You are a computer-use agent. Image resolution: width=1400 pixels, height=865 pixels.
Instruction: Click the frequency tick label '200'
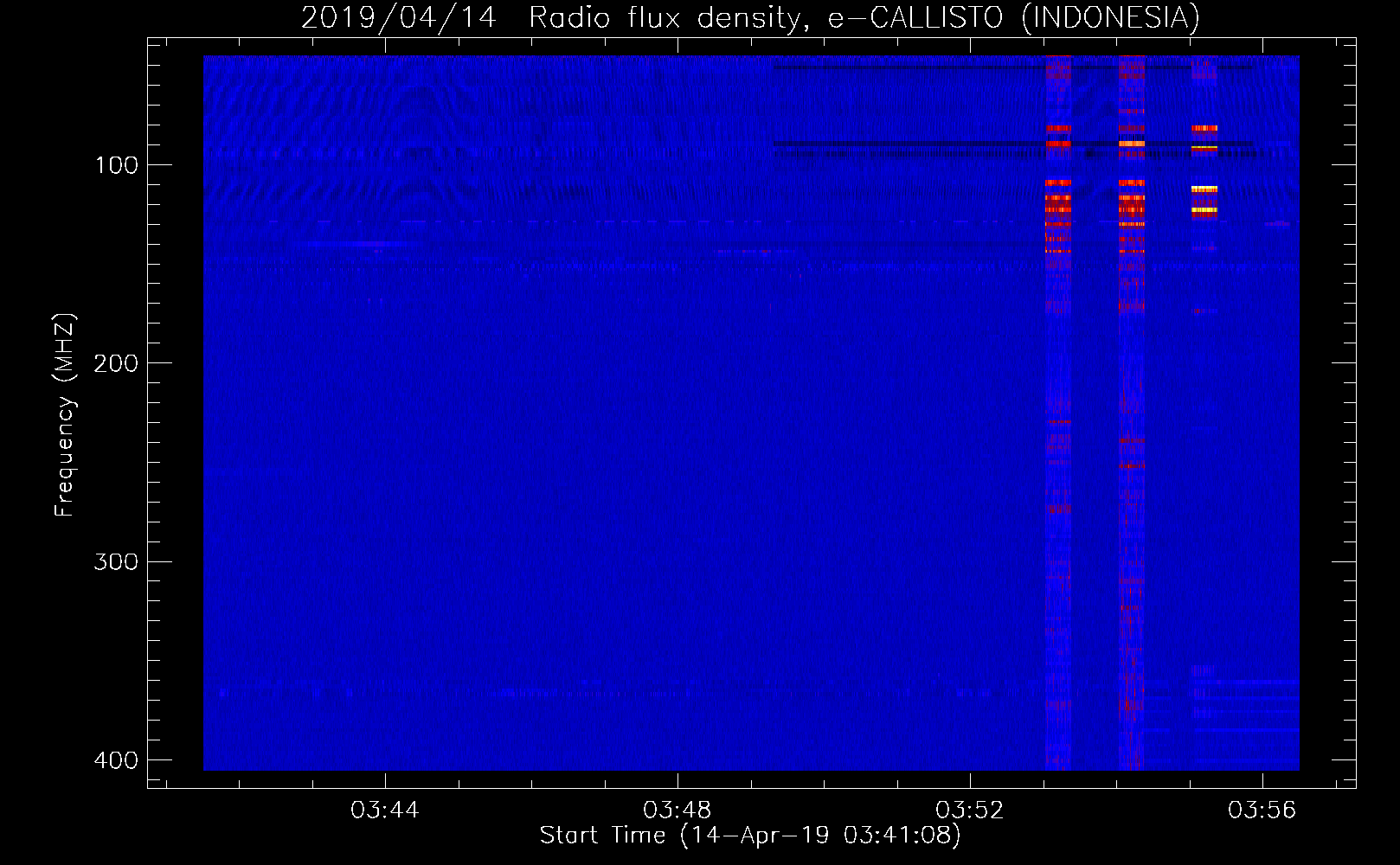click(x=116, y=363)
